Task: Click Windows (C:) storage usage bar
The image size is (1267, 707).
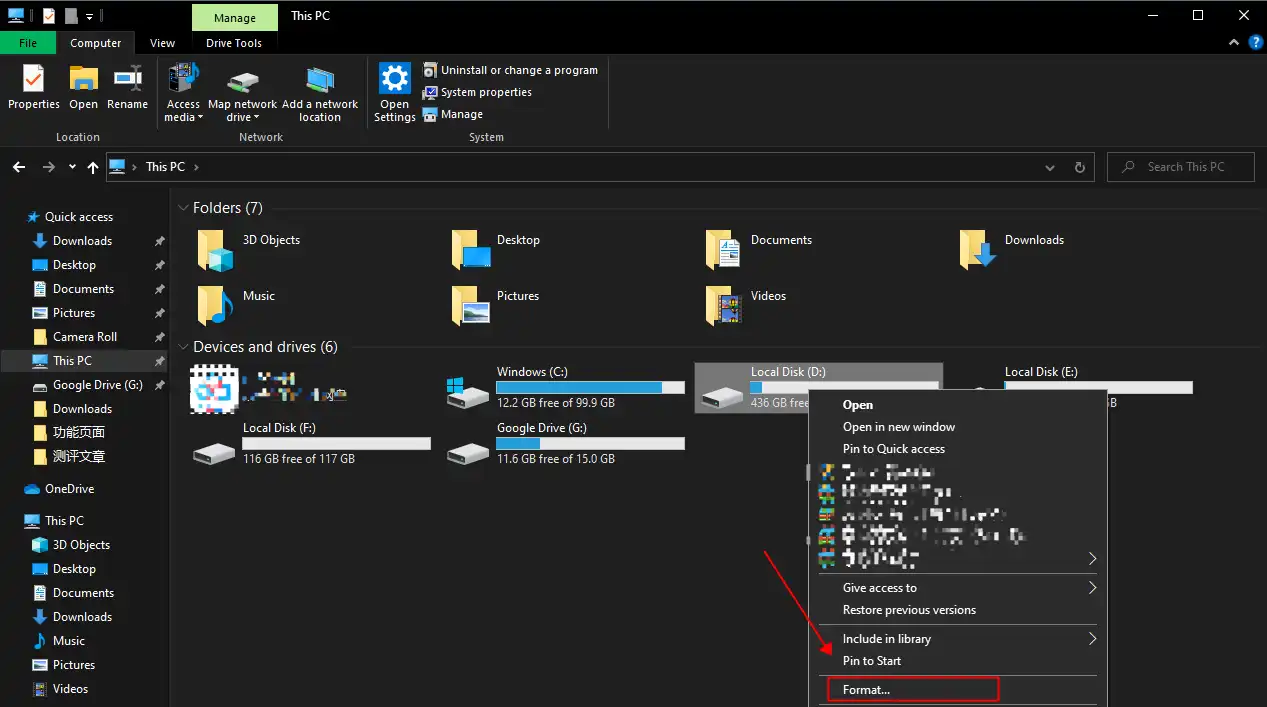Action: (x=590, y=387)
